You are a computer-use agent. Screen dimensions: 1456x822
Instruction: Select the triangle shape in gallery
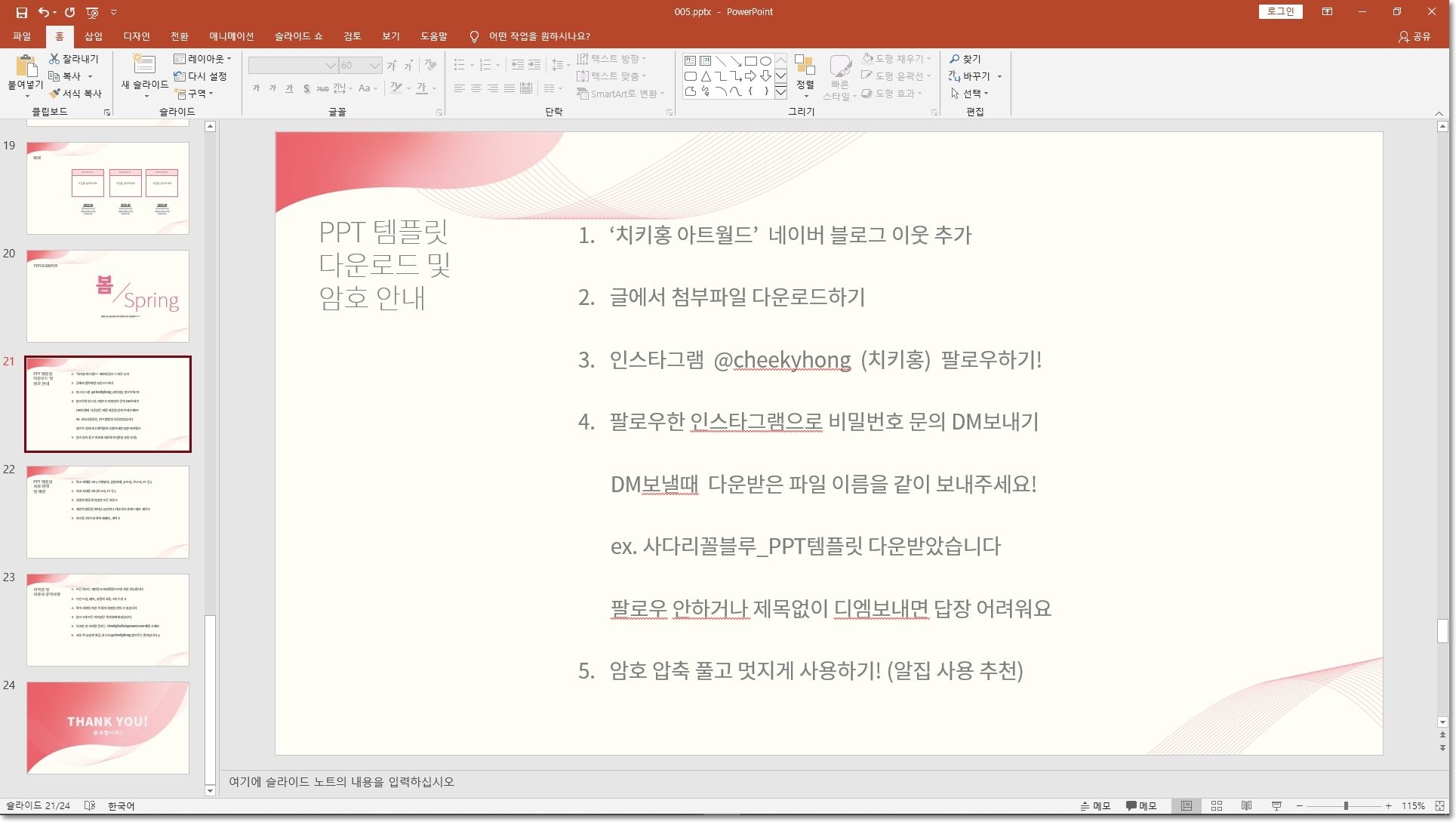[x=705, y=76]
